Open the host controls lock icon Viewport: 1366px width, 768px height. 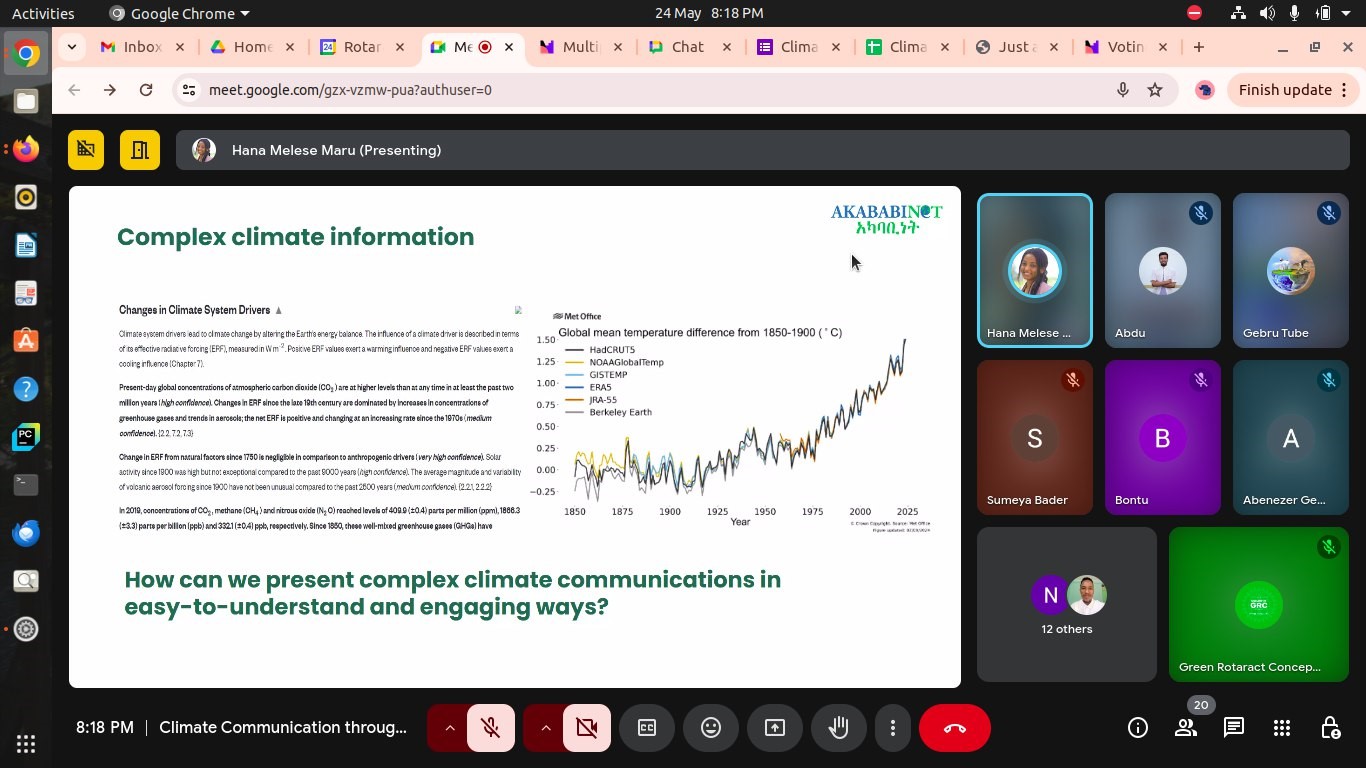click(1330, 728)
